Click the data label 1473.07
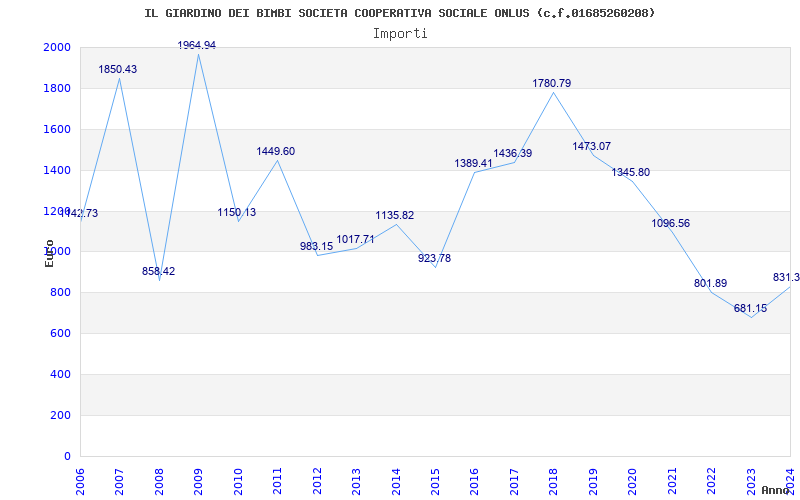Image resolution: width=800 pixels, height=500 pixels. click(592, 146)
